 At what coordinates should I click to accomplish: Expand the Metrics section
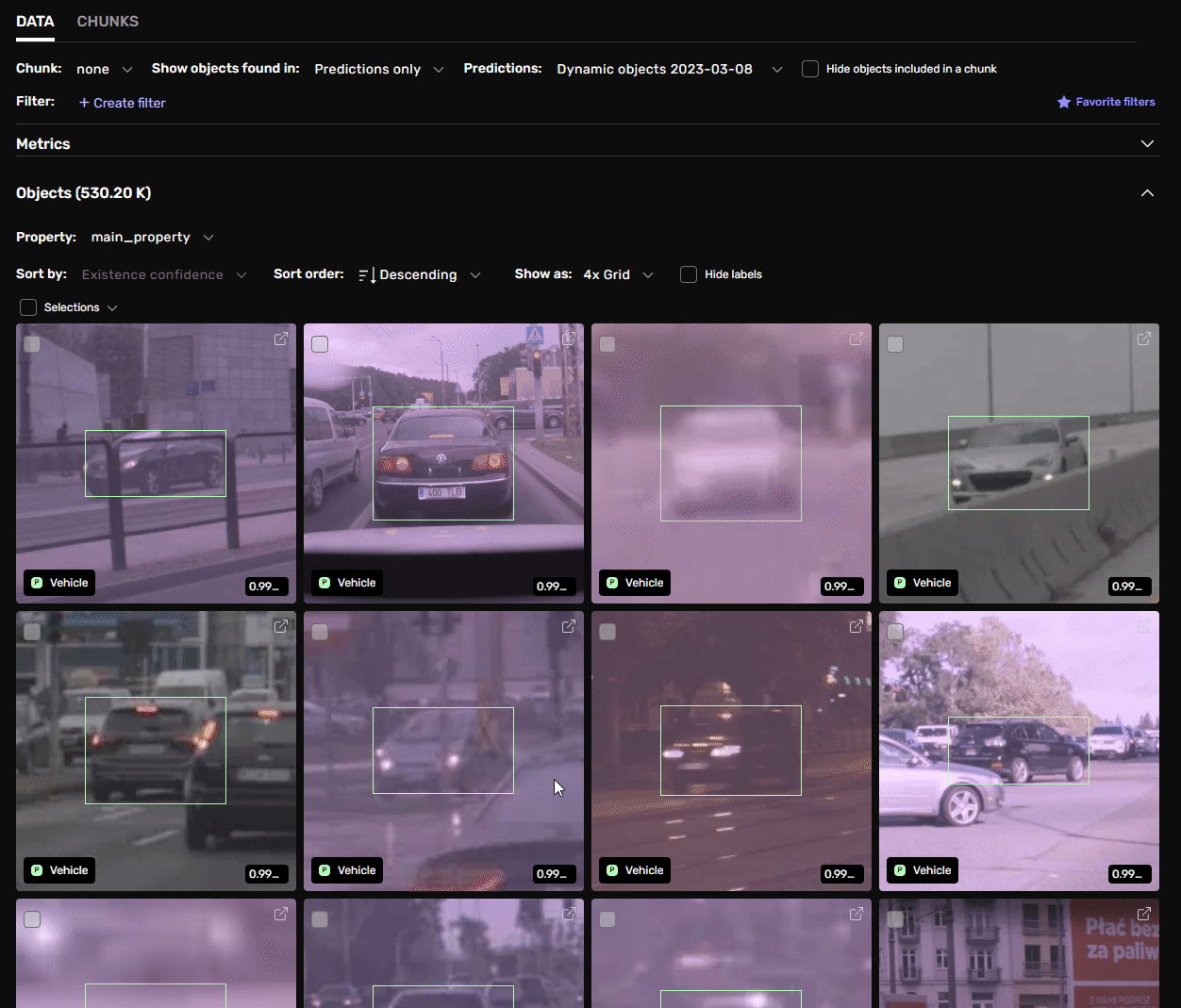pos(1147,143)
